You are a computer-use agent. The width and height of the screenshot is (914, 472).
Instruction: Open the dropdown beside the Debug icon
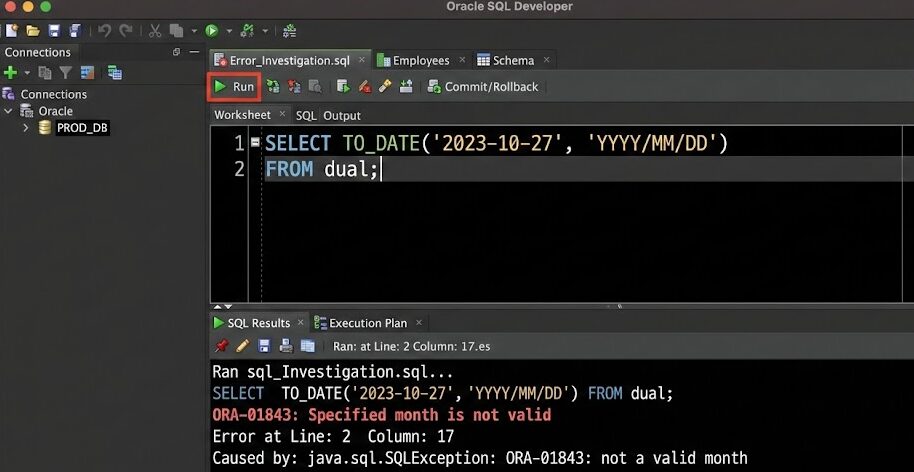click(x=265, y=31)
